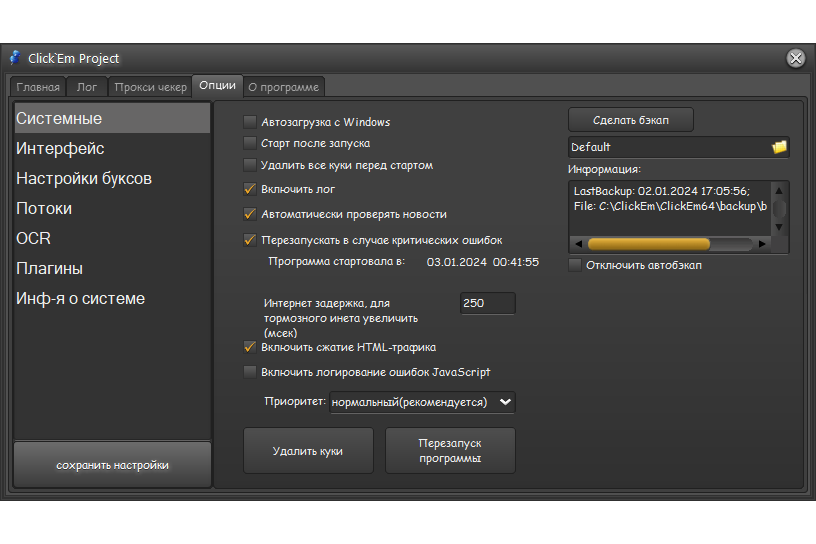Enable Старт после запуска checkbox
816x544 pixels.
[250, 143]
